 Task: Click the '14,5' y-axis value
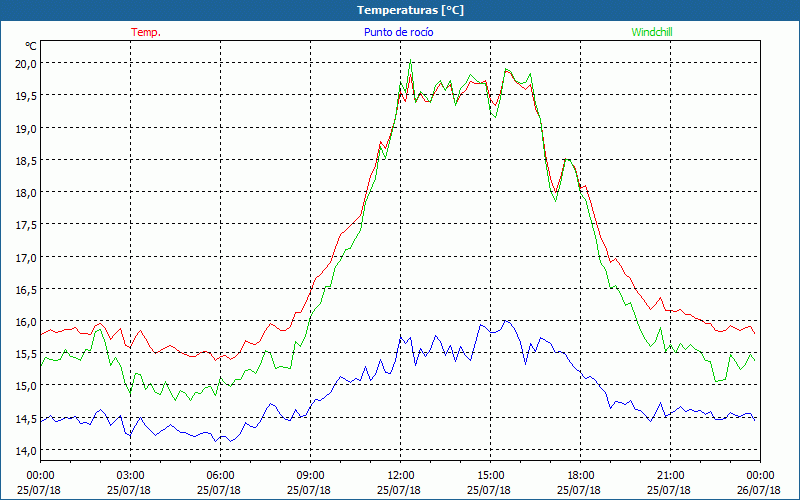(26, 418)
